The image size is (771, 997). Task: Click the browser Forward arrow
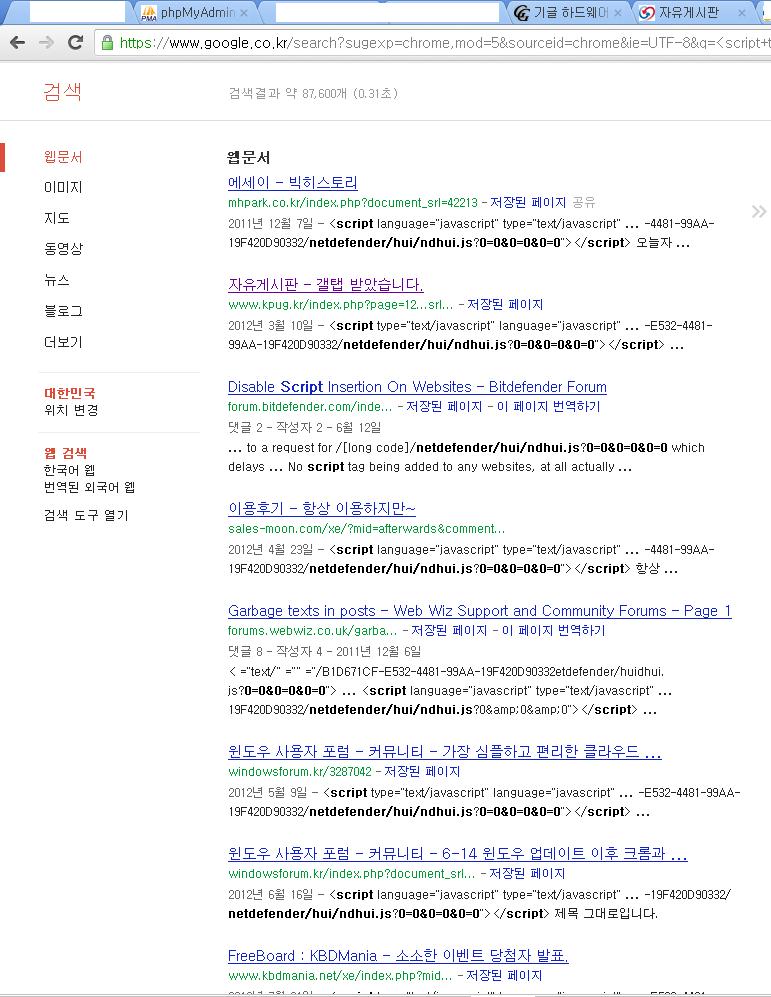[46, 43]
